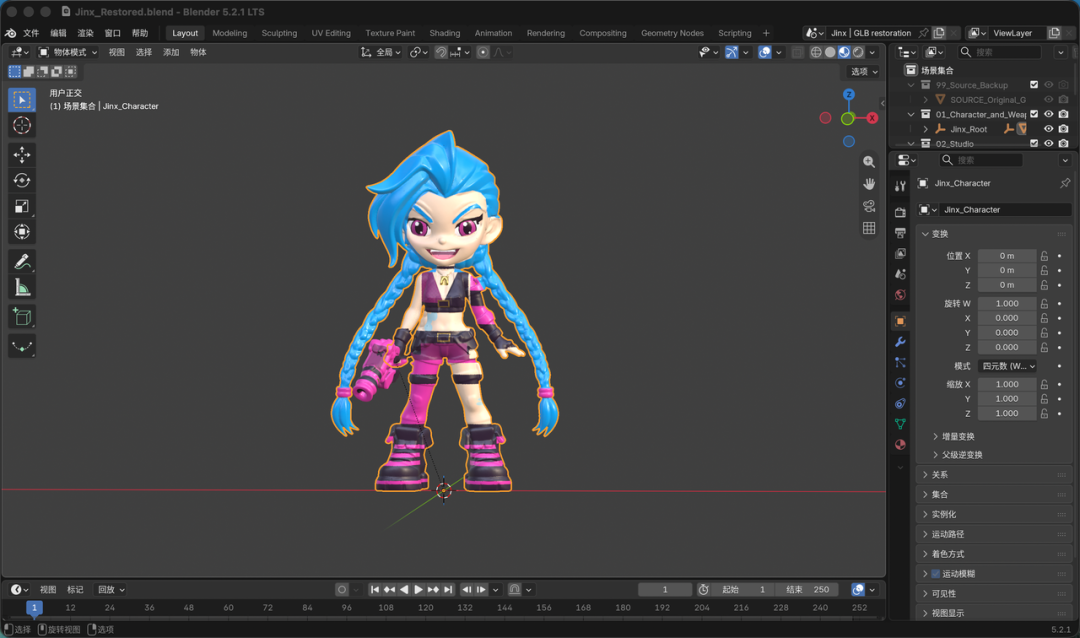Toggle proportional editing in the header
The width and height of the screenshot is (1080, 638).
pos(483,52)
